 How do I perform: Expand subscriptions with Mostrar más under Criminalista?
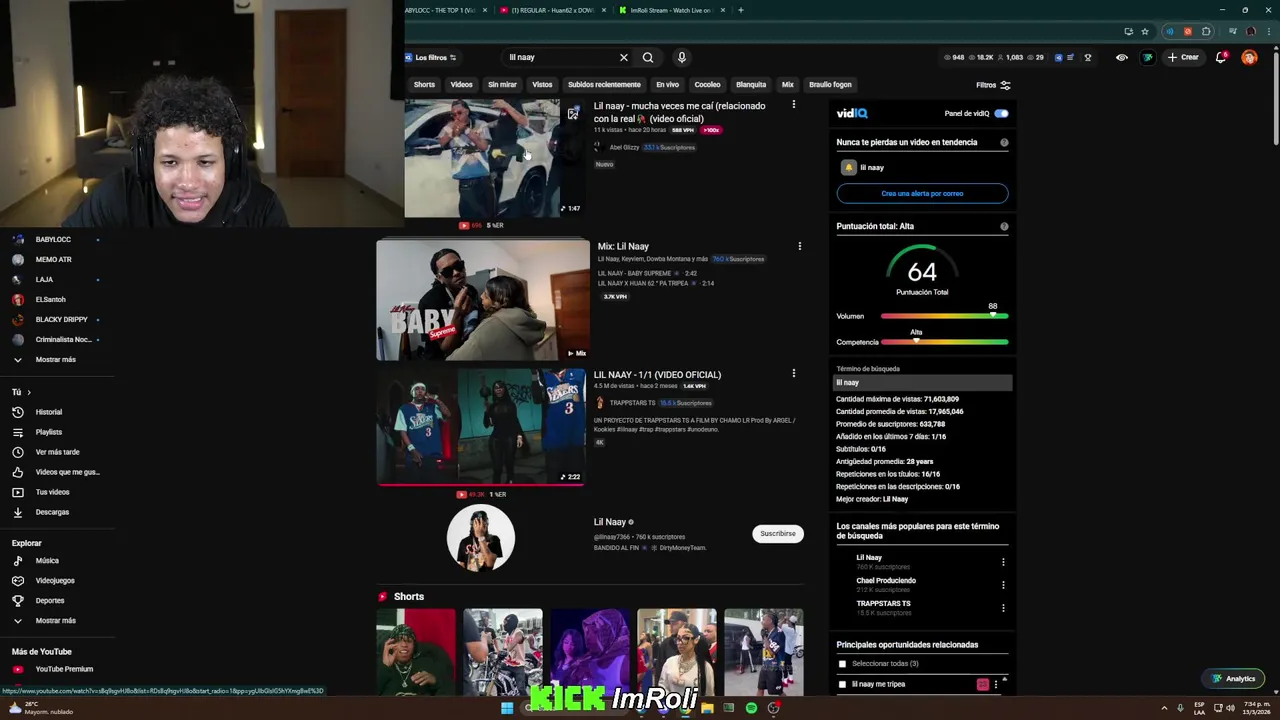tap(55, 360)
